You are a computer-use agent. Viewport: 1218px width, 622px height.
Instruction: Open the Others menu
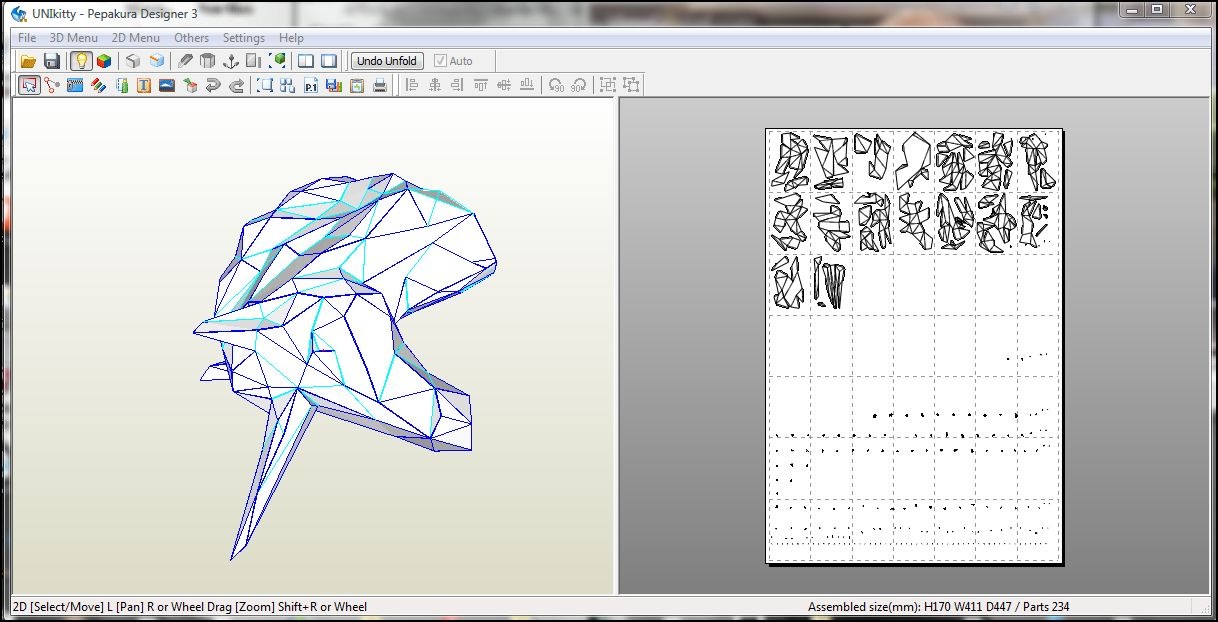[192, 38]
